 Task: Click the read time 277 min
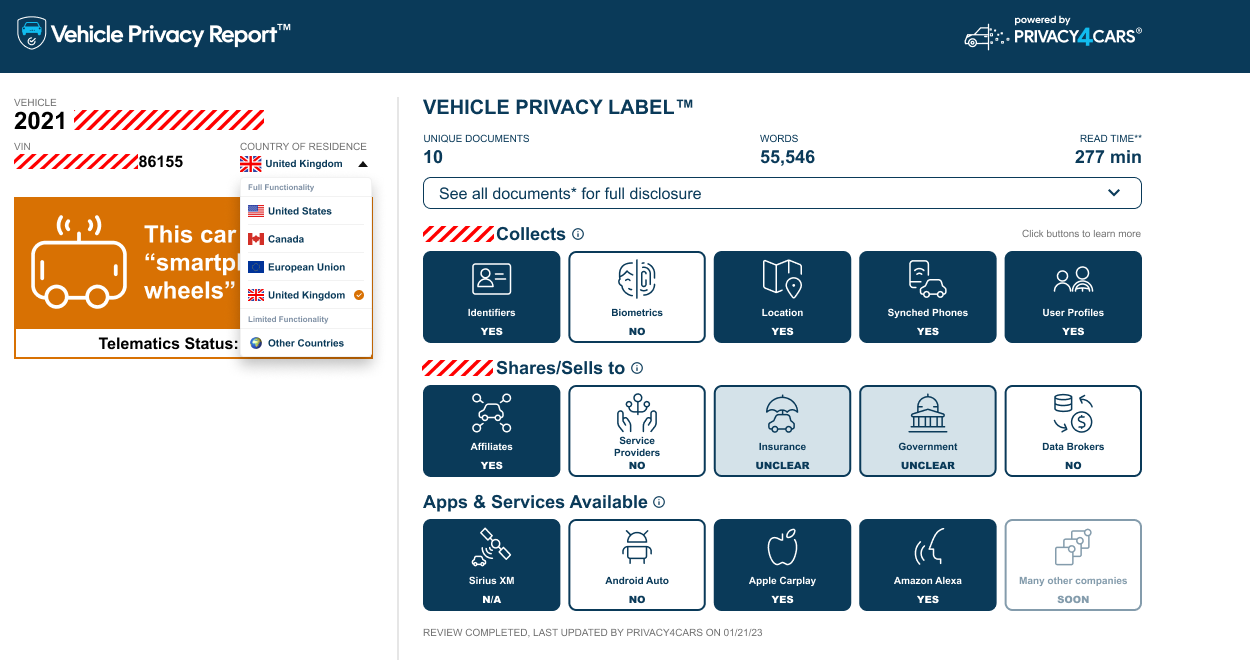pos(1108,157)
